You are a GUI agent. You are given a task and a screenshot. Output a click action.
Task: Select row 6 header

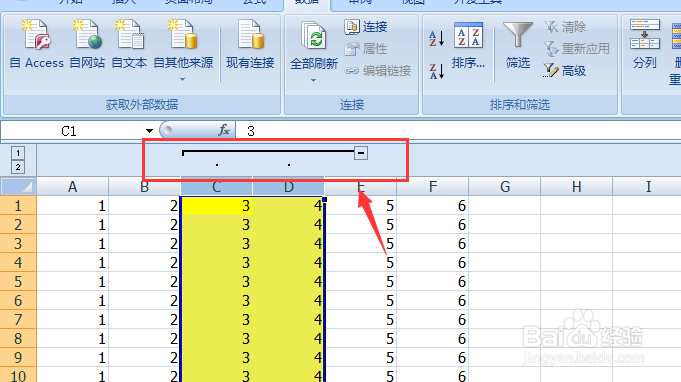tap(18, 300)
